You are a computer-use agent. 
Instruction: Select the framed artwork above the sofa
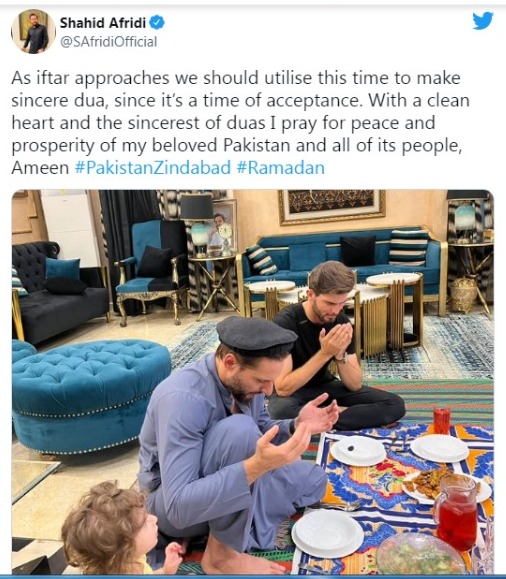click(332, 206)
